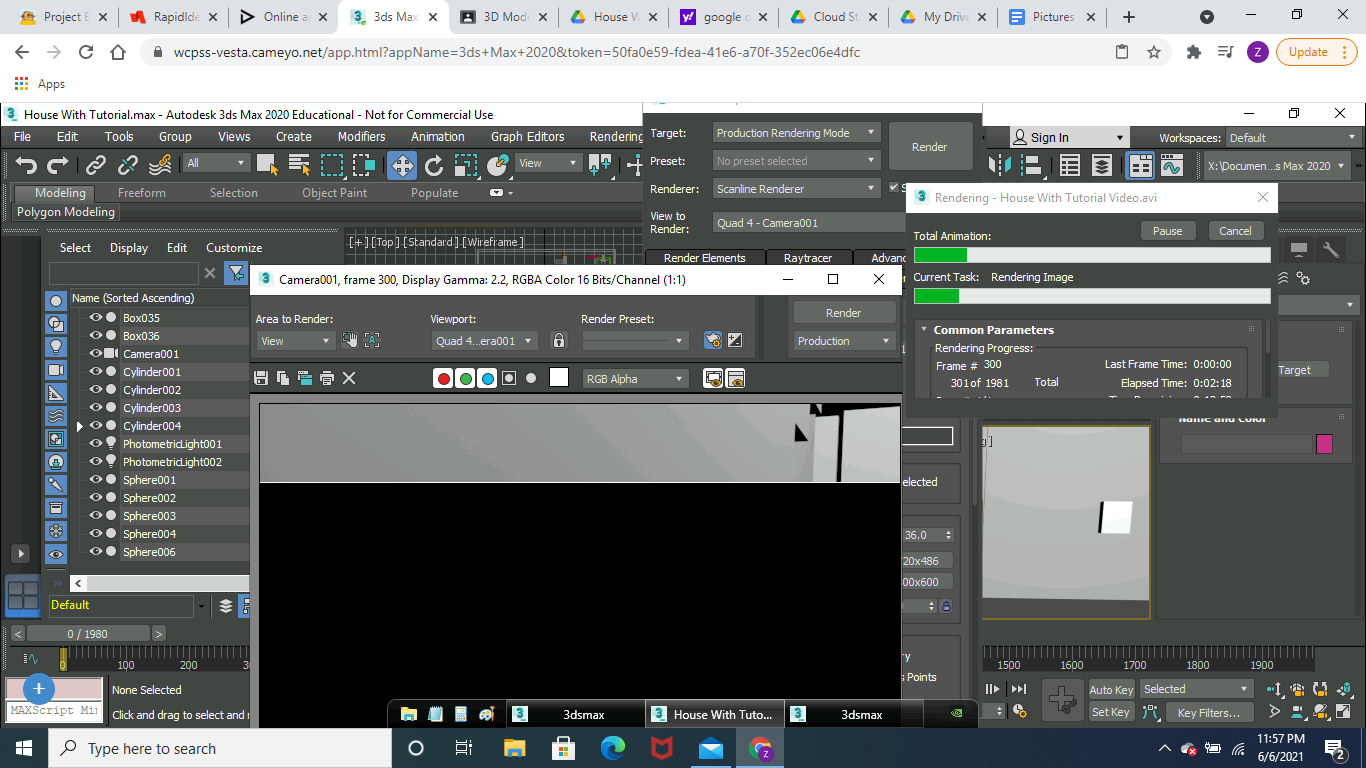
Task: Save rendered image via disk icon
Action: tap(261, 378)
